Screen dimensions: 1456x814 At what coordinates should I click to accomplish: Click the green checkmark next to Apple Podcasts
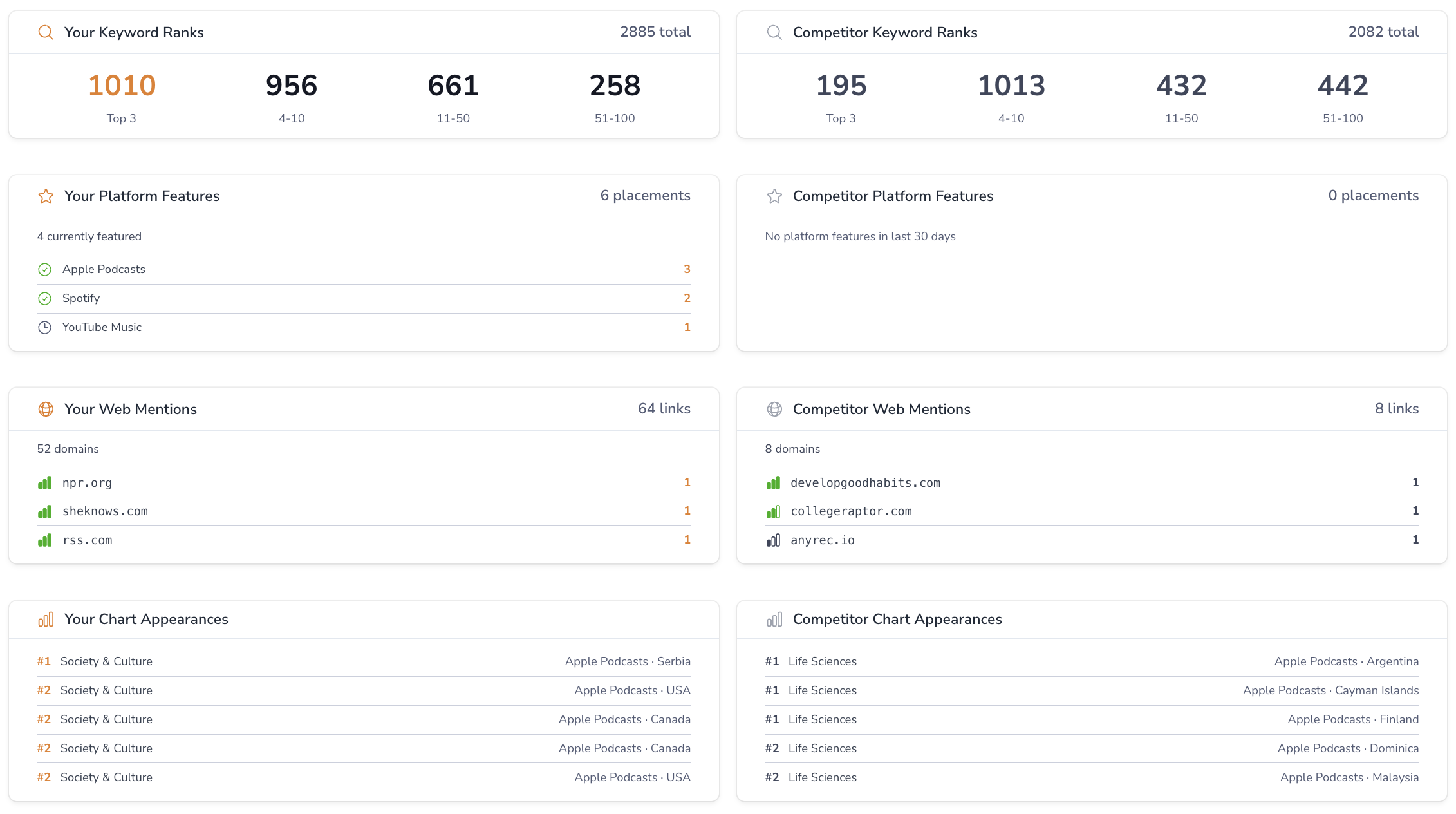tap(44, 269)
